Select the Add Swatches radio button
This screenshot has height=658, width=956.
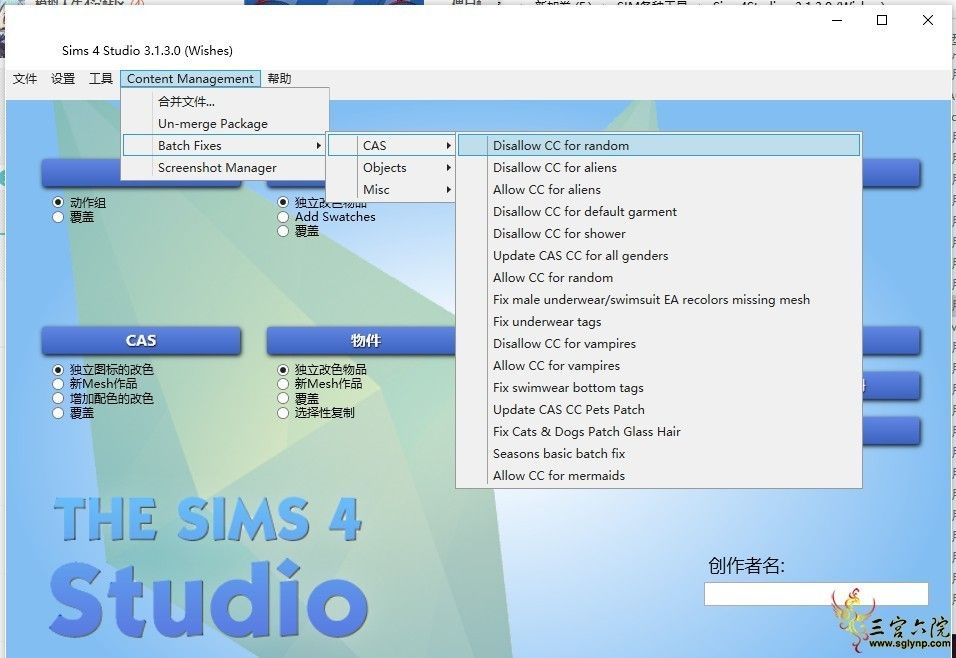[283, 216]
